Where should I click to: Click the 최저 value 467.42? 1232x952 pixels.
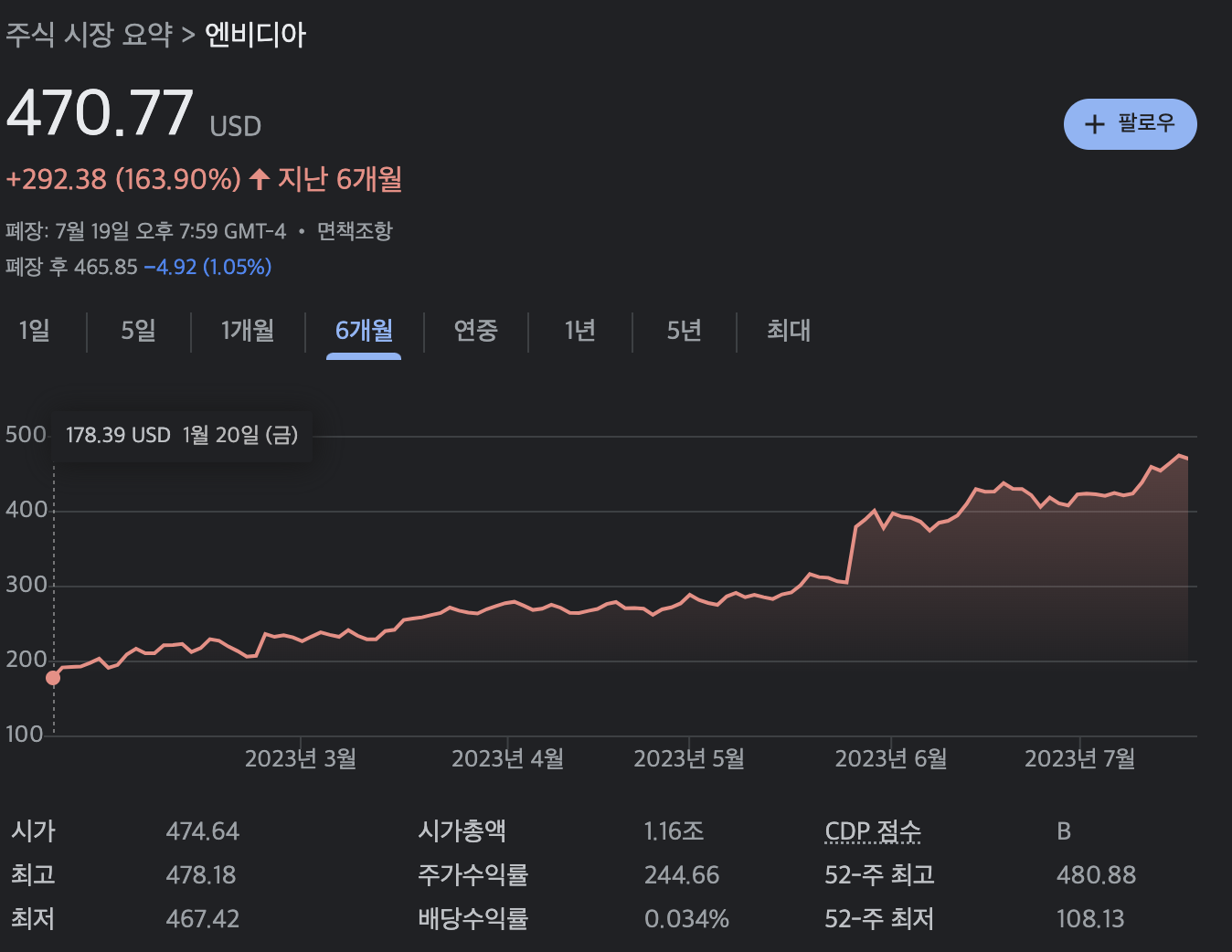[x=203, y=919]
